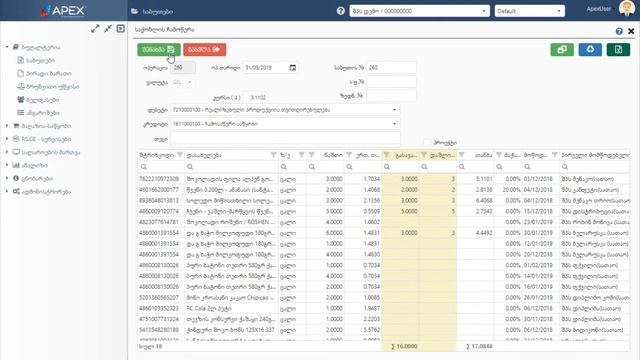Click the search box under barcode column
The image size is (640, 360).
(161, 167)
